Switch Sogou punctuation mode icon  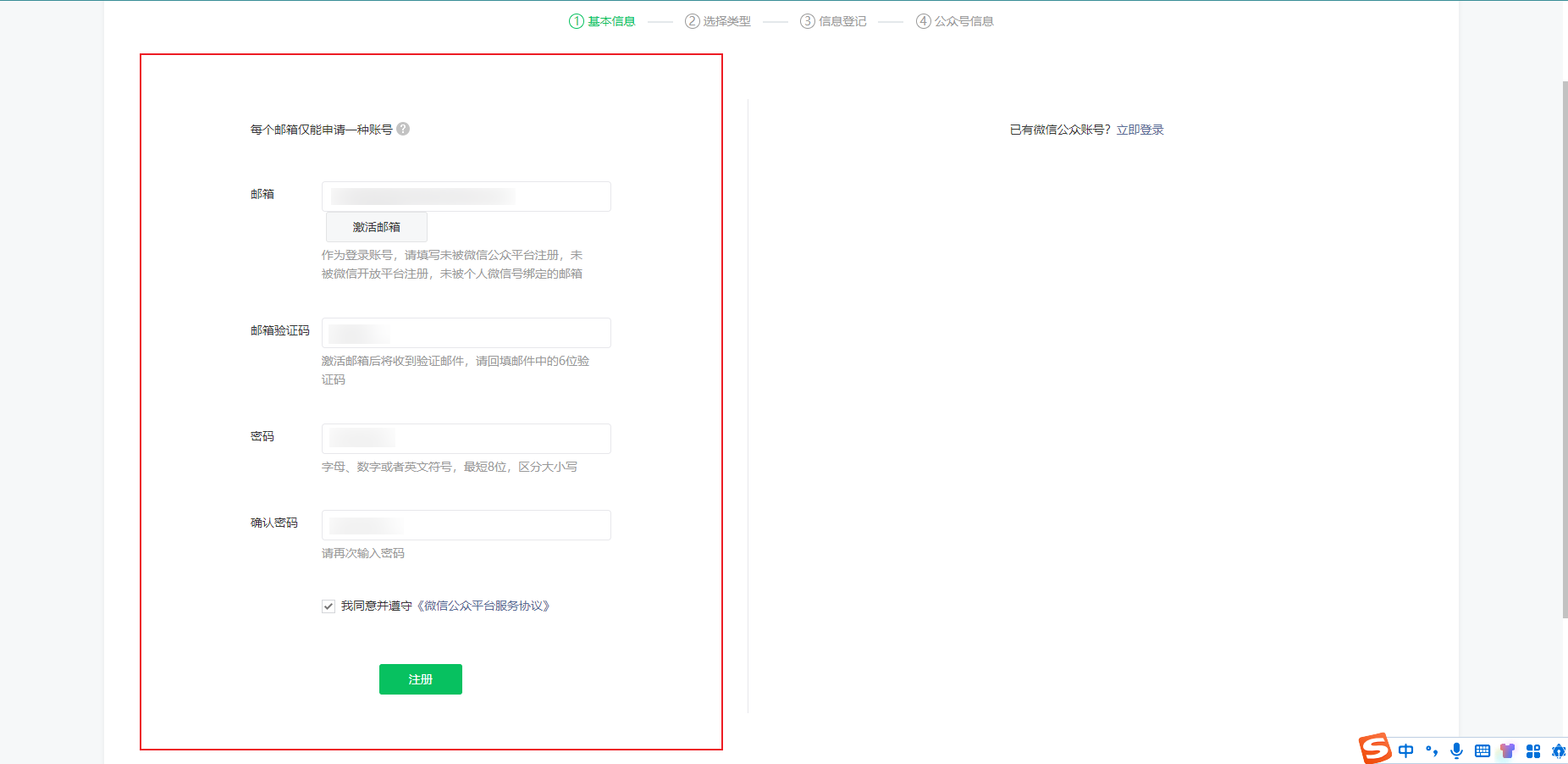(x=1432, y=750)
